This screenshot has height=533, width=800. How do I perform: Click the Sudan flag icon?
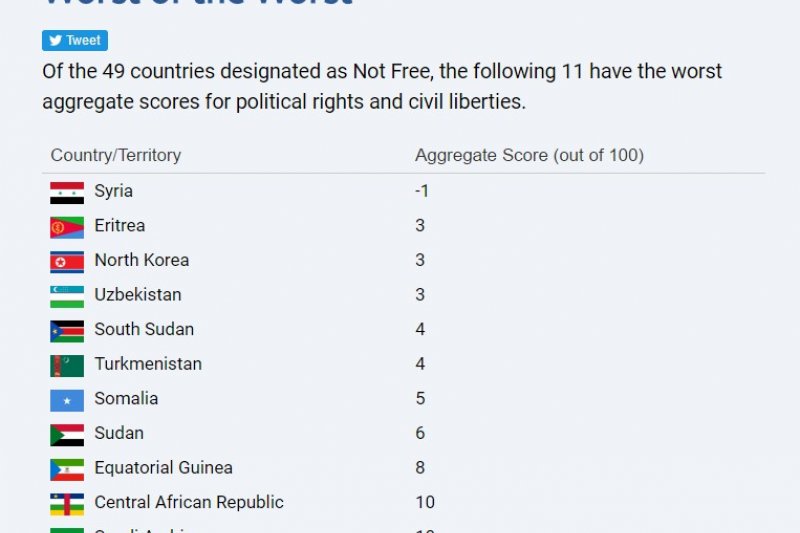click(67, 434)
